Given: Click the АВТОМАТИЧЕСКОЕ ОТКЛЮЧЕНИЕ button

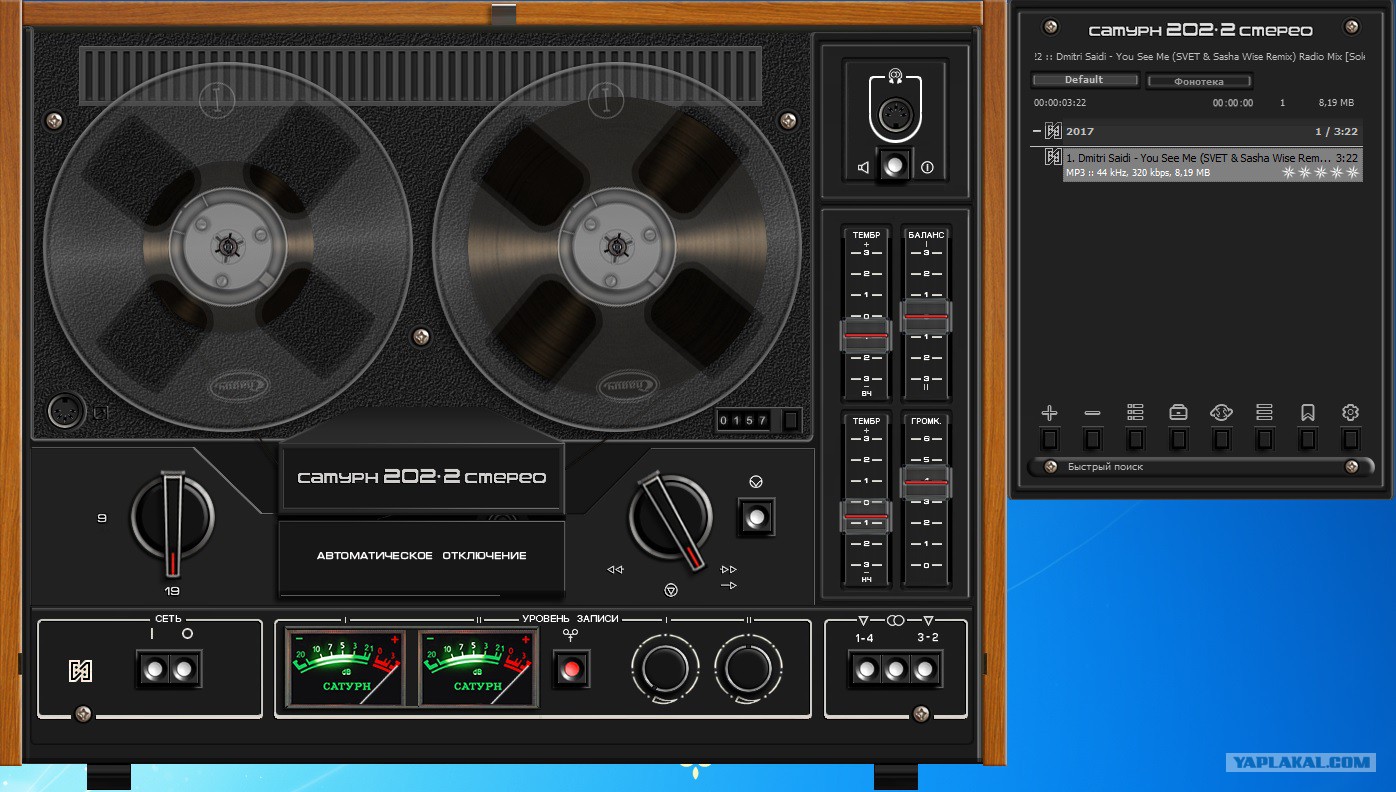Looking at the screenshot, I should coord(421,556).
